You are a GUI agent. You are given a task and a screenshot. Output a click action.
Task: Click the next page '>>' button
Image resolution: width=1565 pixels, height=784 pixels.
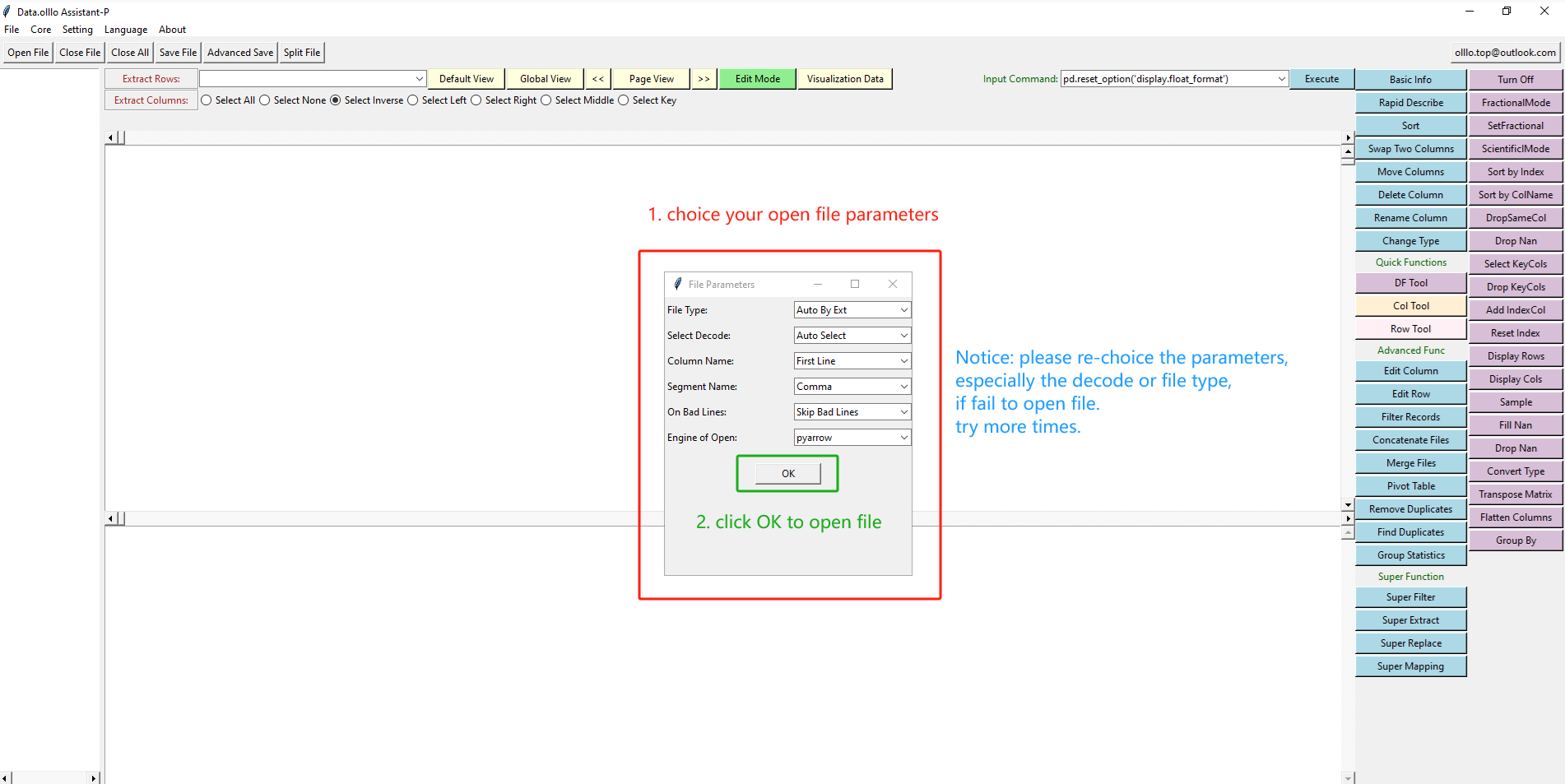[704, 79]
